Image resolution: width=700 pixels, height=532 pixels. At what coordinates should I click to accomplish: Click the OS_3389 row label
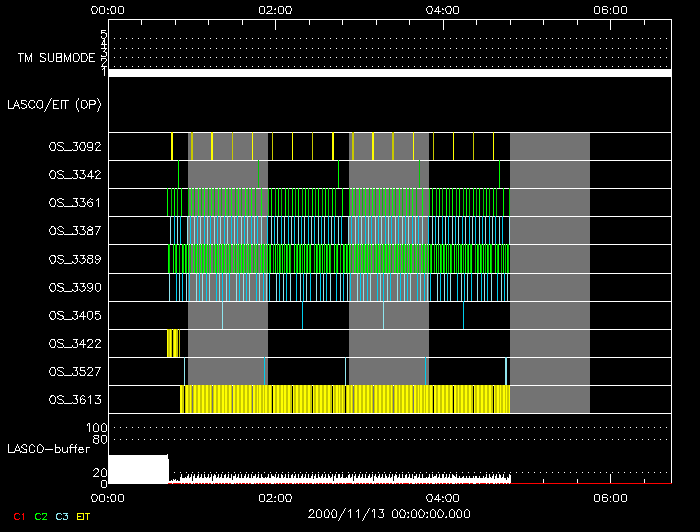tap(74, 259)
